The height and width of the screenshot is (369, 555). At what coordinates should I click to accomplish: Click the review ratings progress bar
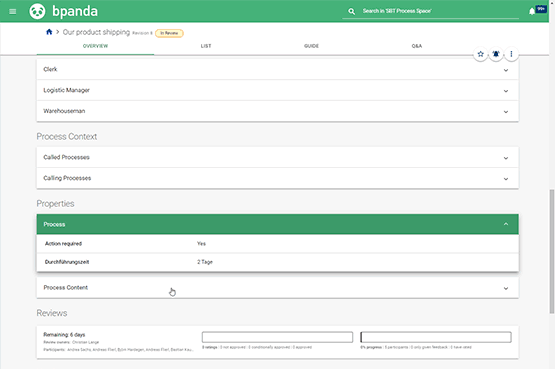tap(277, 337)
